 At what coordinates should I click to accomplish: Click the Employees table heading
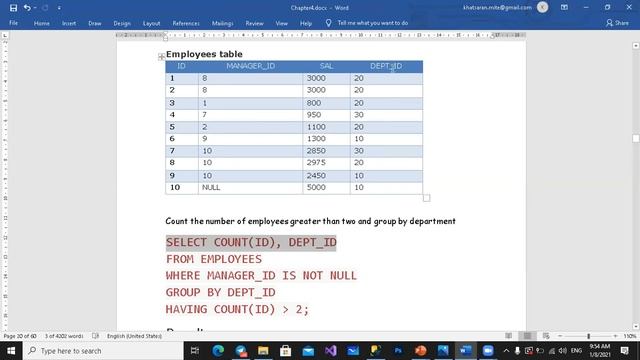[x=204, y=54]
